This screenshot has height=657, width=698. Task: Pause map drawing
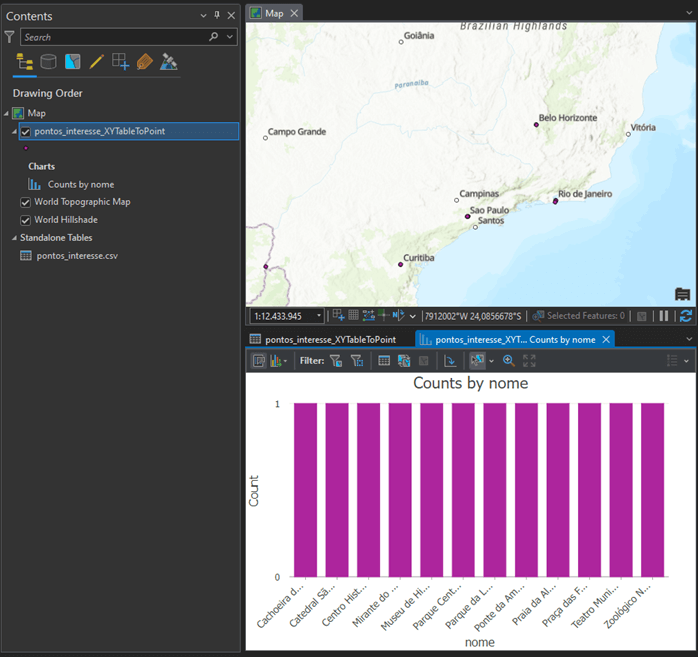[x=664, y=316]
